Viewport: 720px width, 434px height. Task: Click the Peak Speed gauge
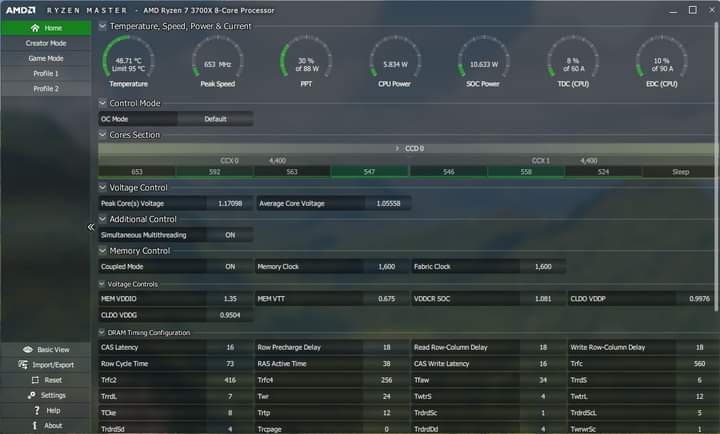217,62
